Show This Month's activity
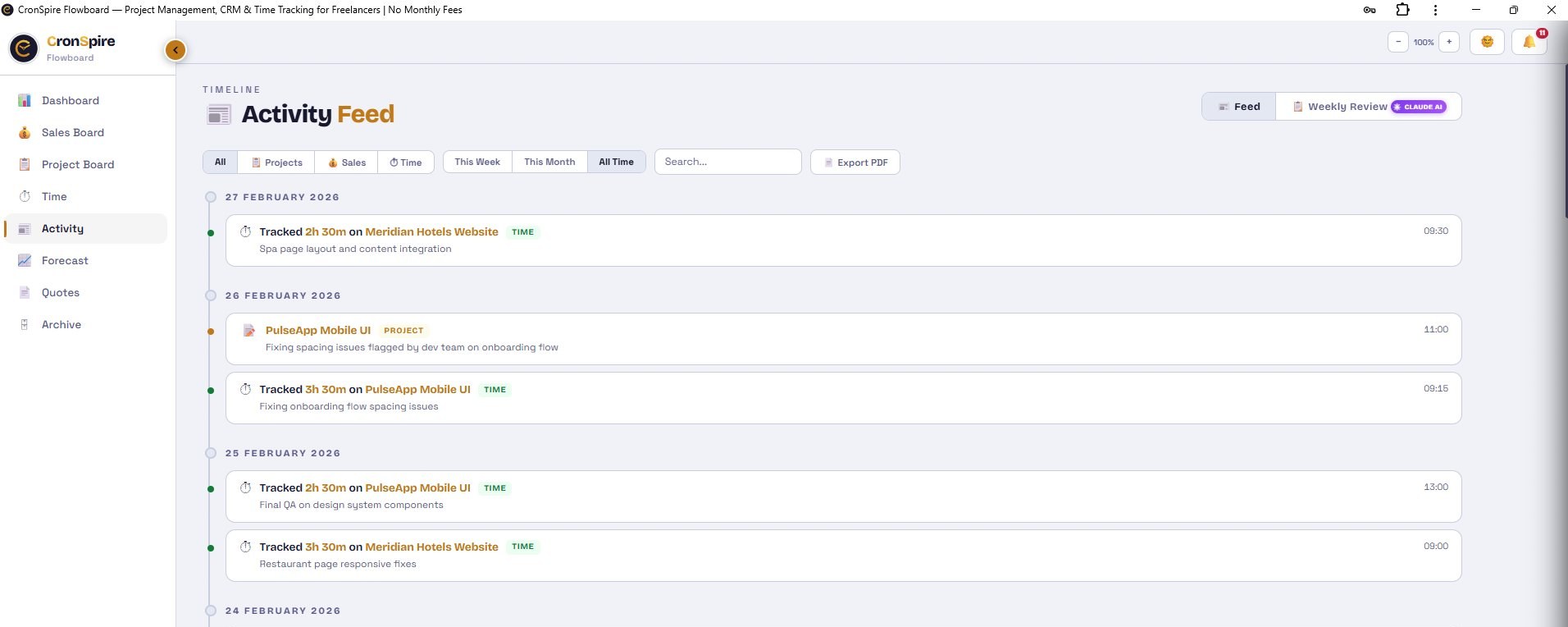Viewport: 1568px width, 627px height. tap(549, 162)
